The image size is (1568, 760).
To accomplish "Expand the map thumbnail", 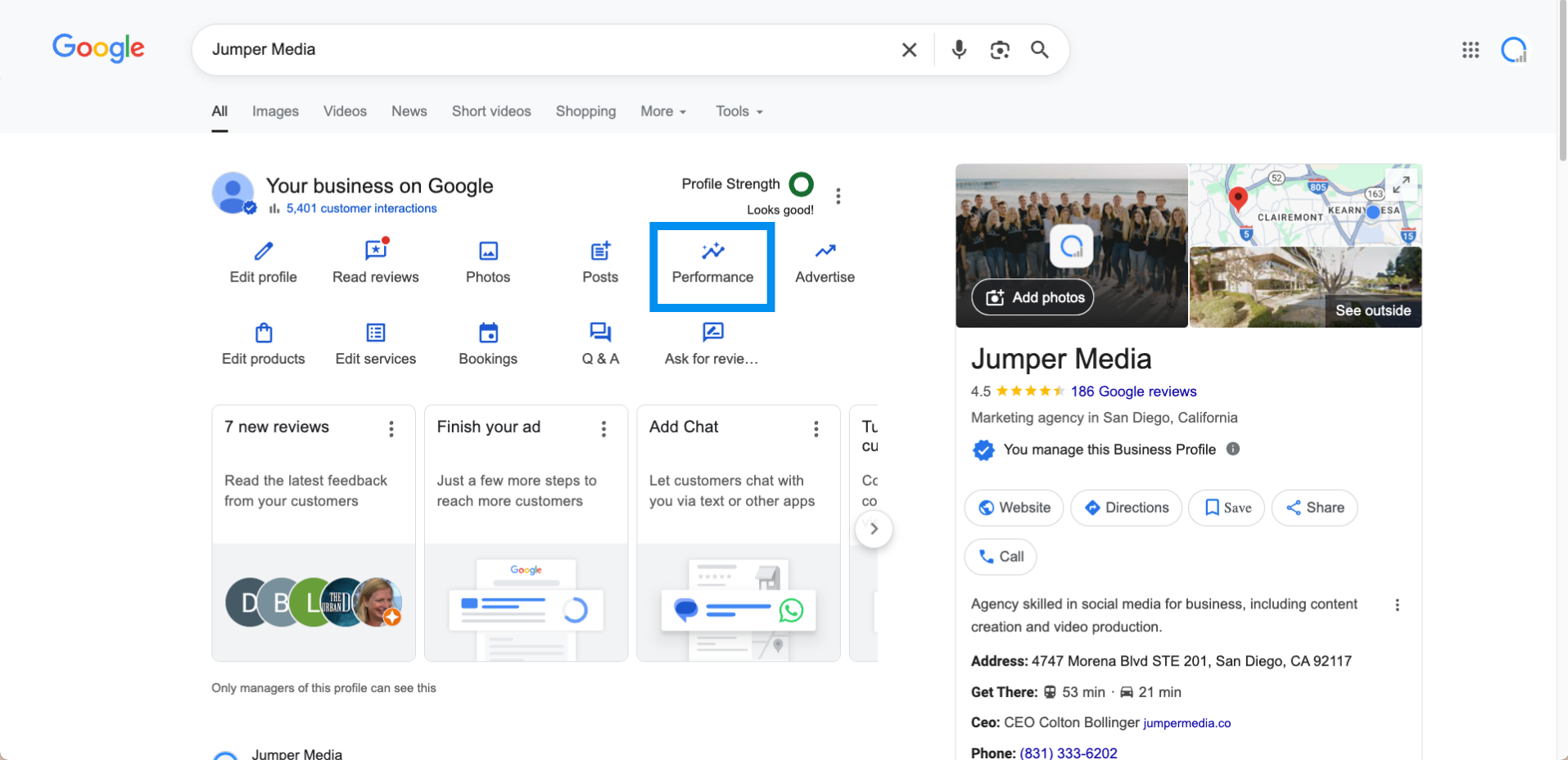I will pyautogui.click(x=1401, y=185).
